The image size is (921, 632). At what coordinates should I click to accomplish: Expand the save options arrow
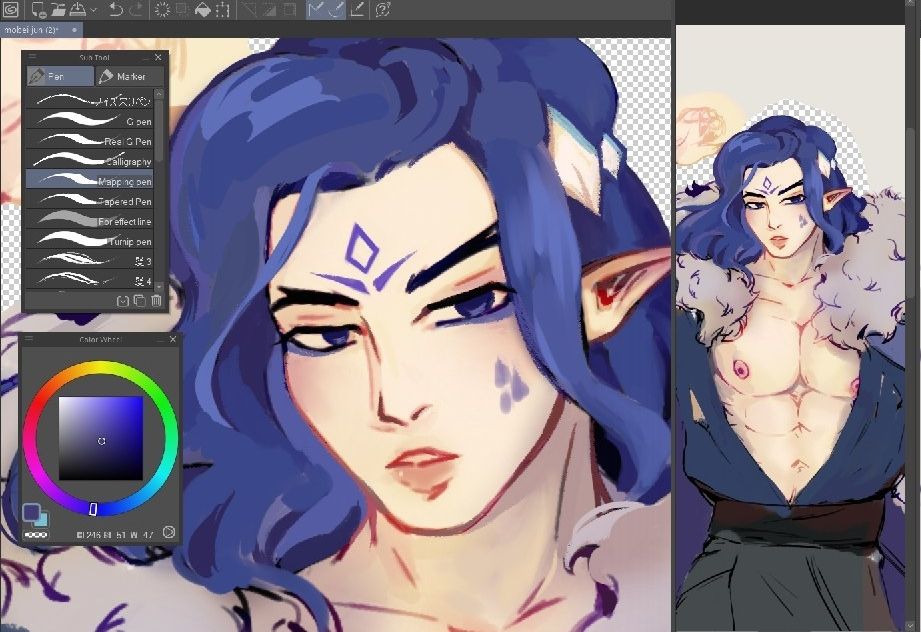click(x=94, y=10)
